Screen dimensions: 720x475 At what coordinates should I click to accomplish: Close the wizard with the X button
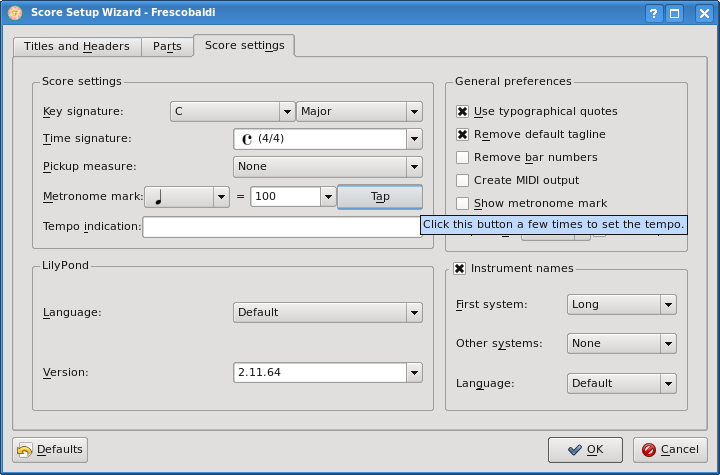(x=704, y=13)
